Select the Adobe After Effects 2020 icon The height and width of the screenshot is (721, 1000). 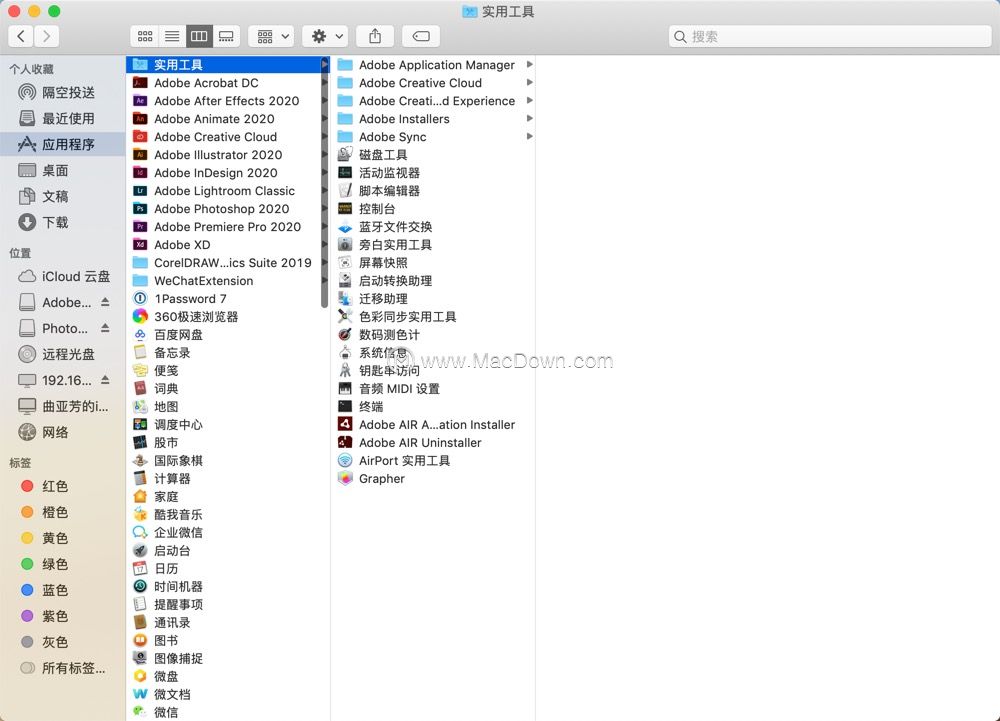coord(140,101)
